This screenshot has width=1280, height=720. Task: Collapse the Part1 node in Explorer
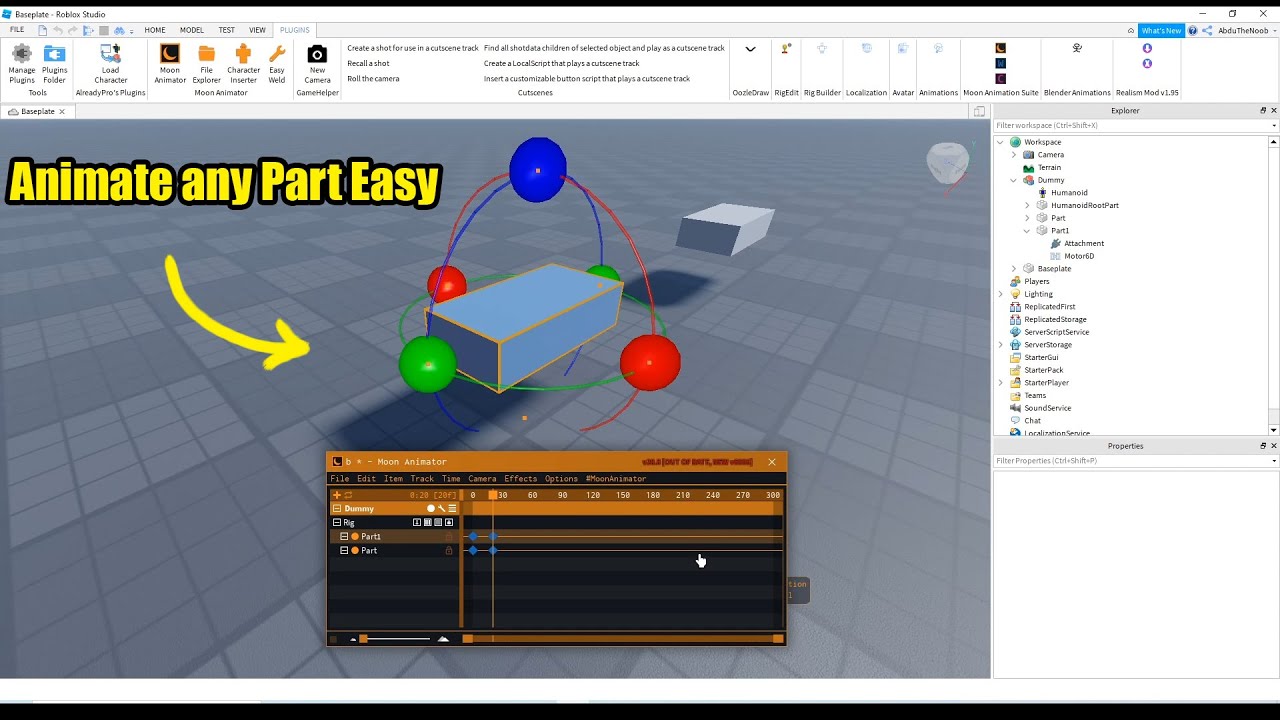pyautogui.click(x=1027, y=231)
